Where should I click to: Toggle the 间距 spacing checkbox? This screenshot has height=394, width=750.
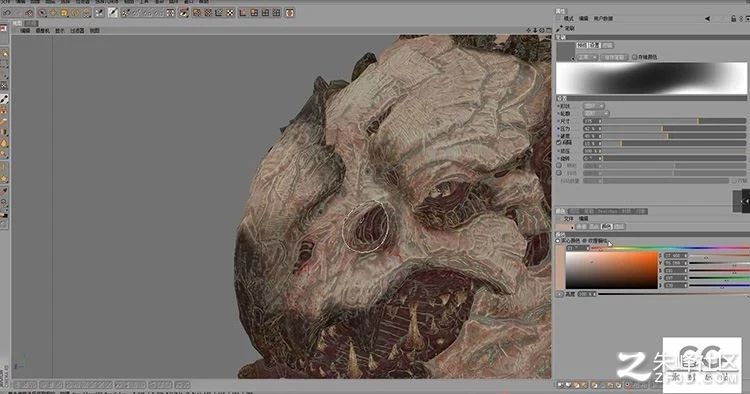559,143
